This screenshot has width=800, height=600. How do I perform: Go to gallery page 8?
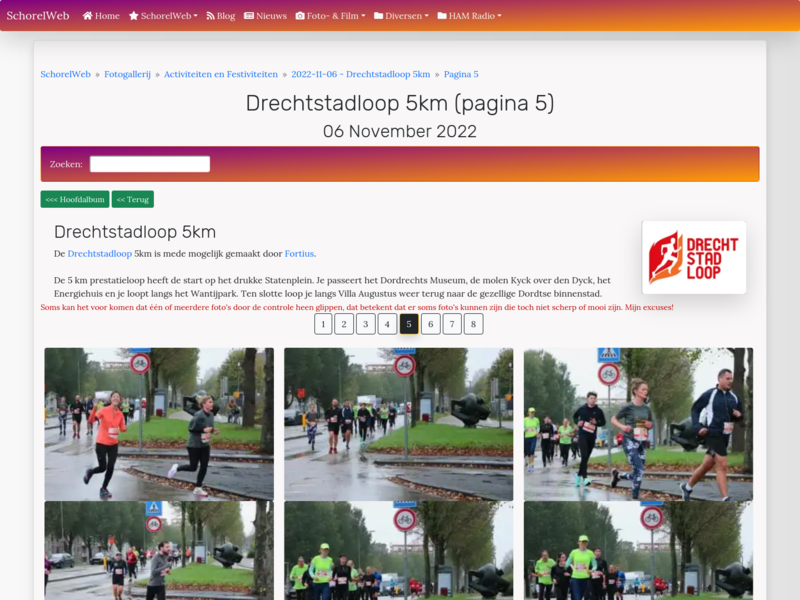(x=473, y=324)
